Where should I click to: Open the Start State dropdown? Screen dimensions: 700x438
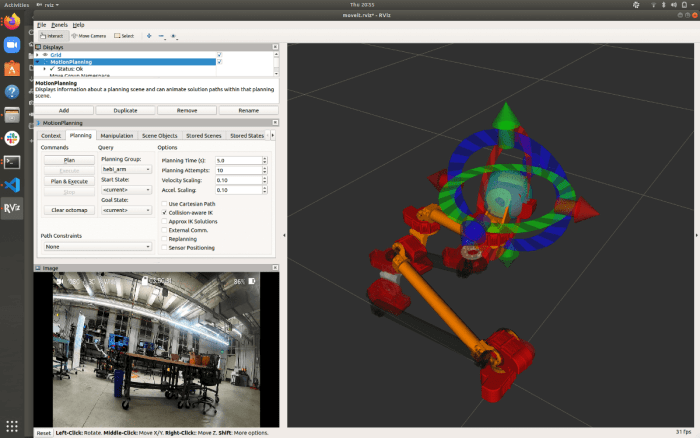tap(126, 190)
